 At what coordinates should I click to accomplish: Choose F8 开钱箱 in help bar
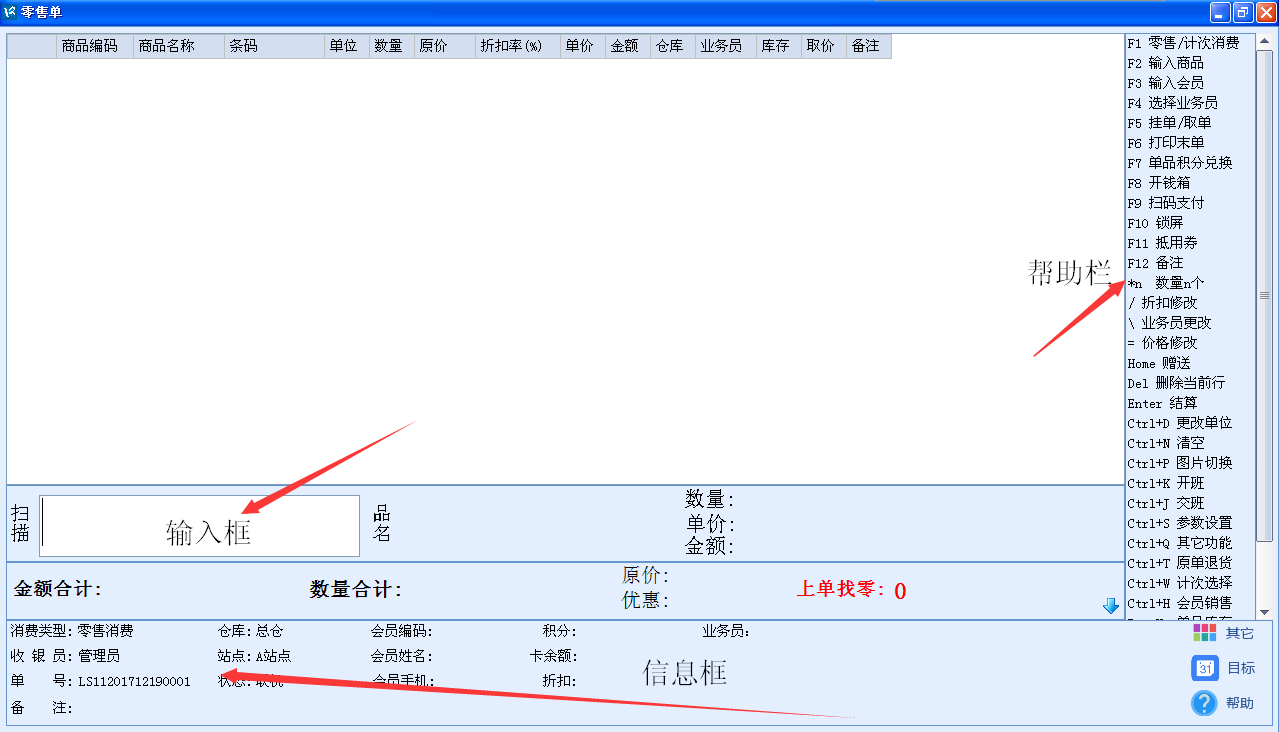tap(1158, 183)
